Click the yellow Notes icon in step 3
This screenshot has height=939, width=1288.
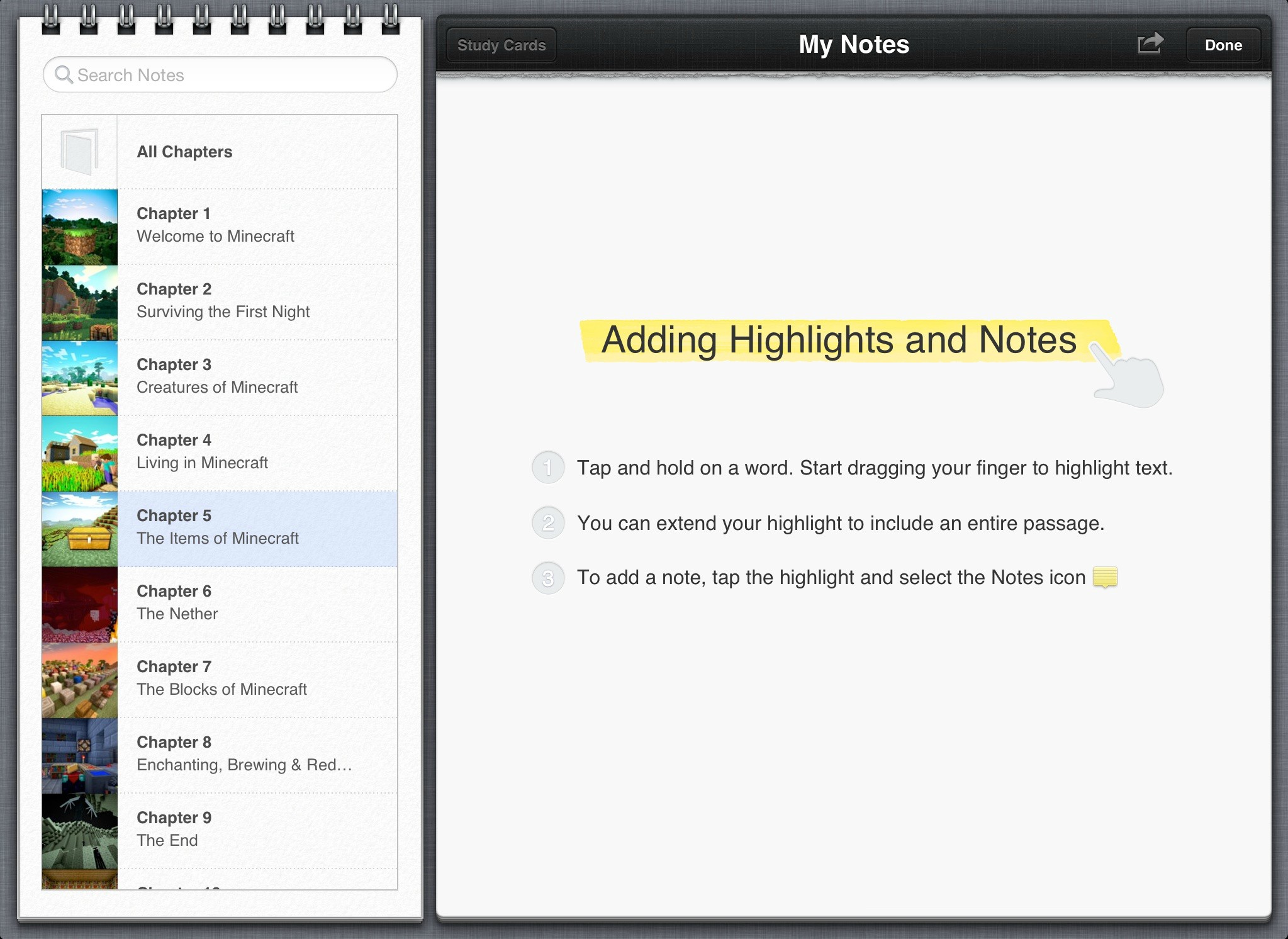tap(1105, 577)
